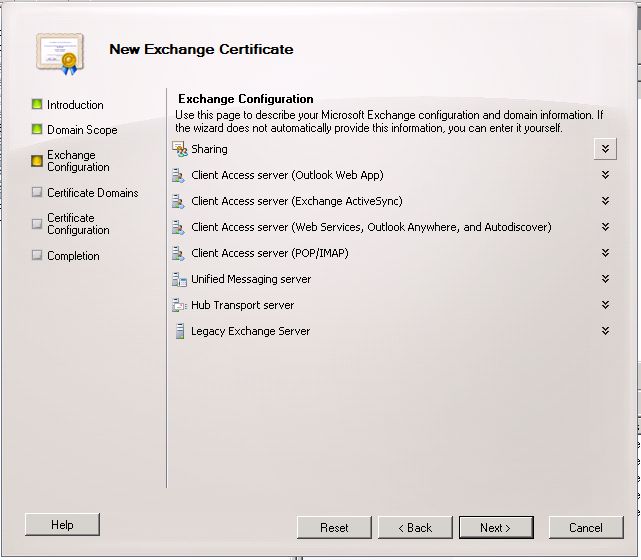Viewport: 641px width, 560px height.
Task: Click the Web Services, Outlook Anywhere, Autodiscover label
Action: [371, 227]
